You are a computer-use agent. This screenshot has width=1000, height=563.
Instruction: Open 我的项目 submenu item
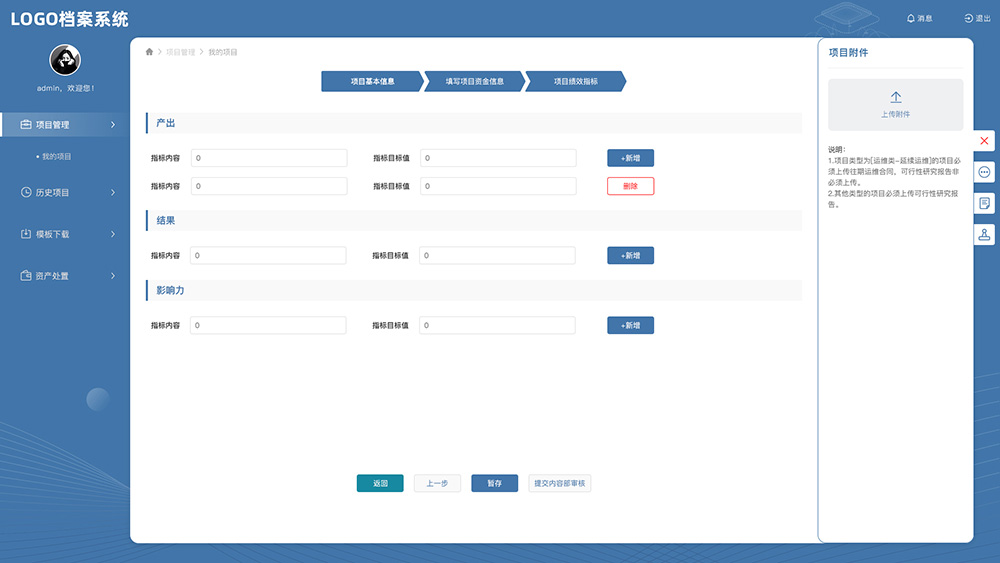coord(56,156)
